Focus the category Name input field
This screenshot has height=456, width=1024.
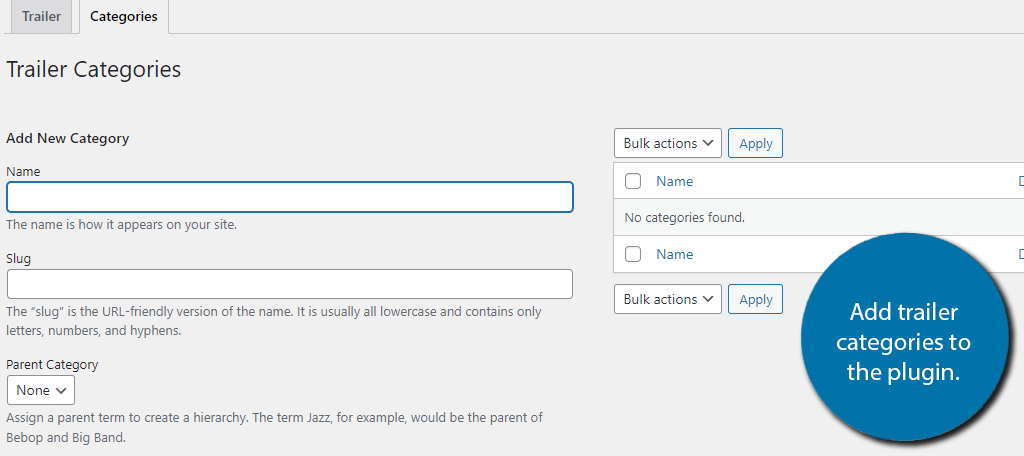point(290,197)
